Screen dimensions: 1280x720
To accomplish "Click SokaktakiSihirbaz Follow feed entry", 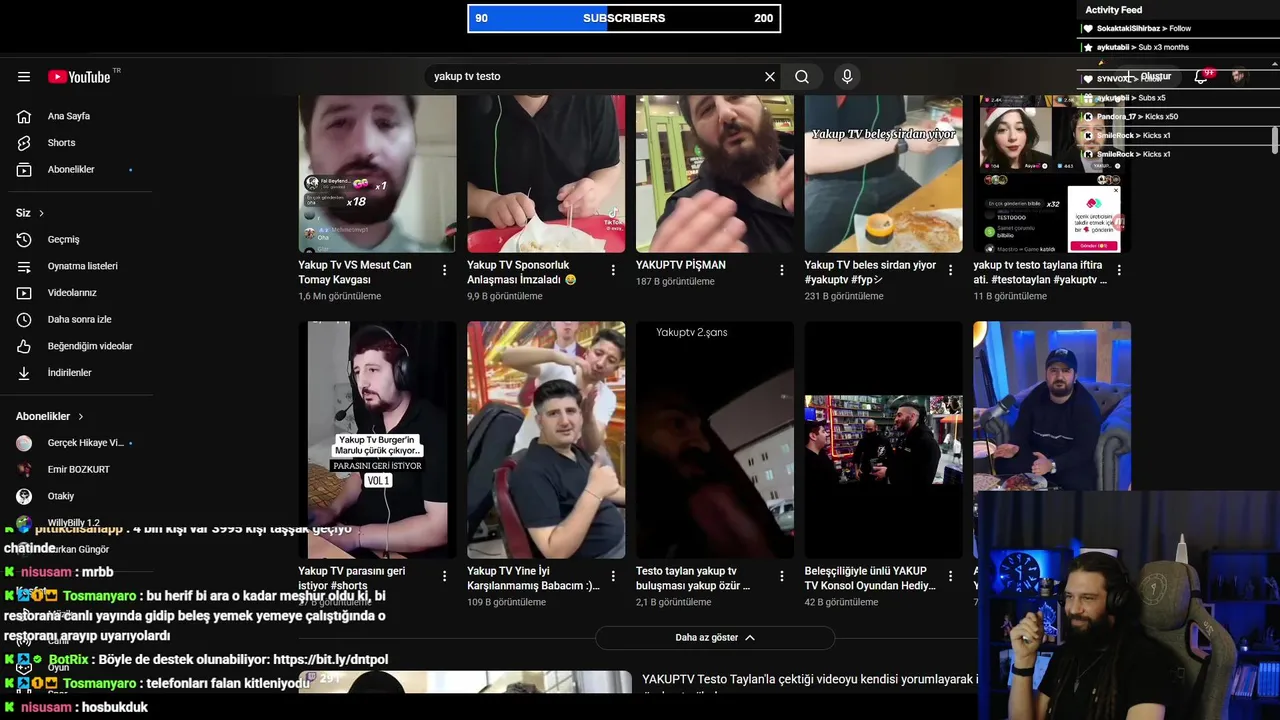I will click(x=1143, y=29).
